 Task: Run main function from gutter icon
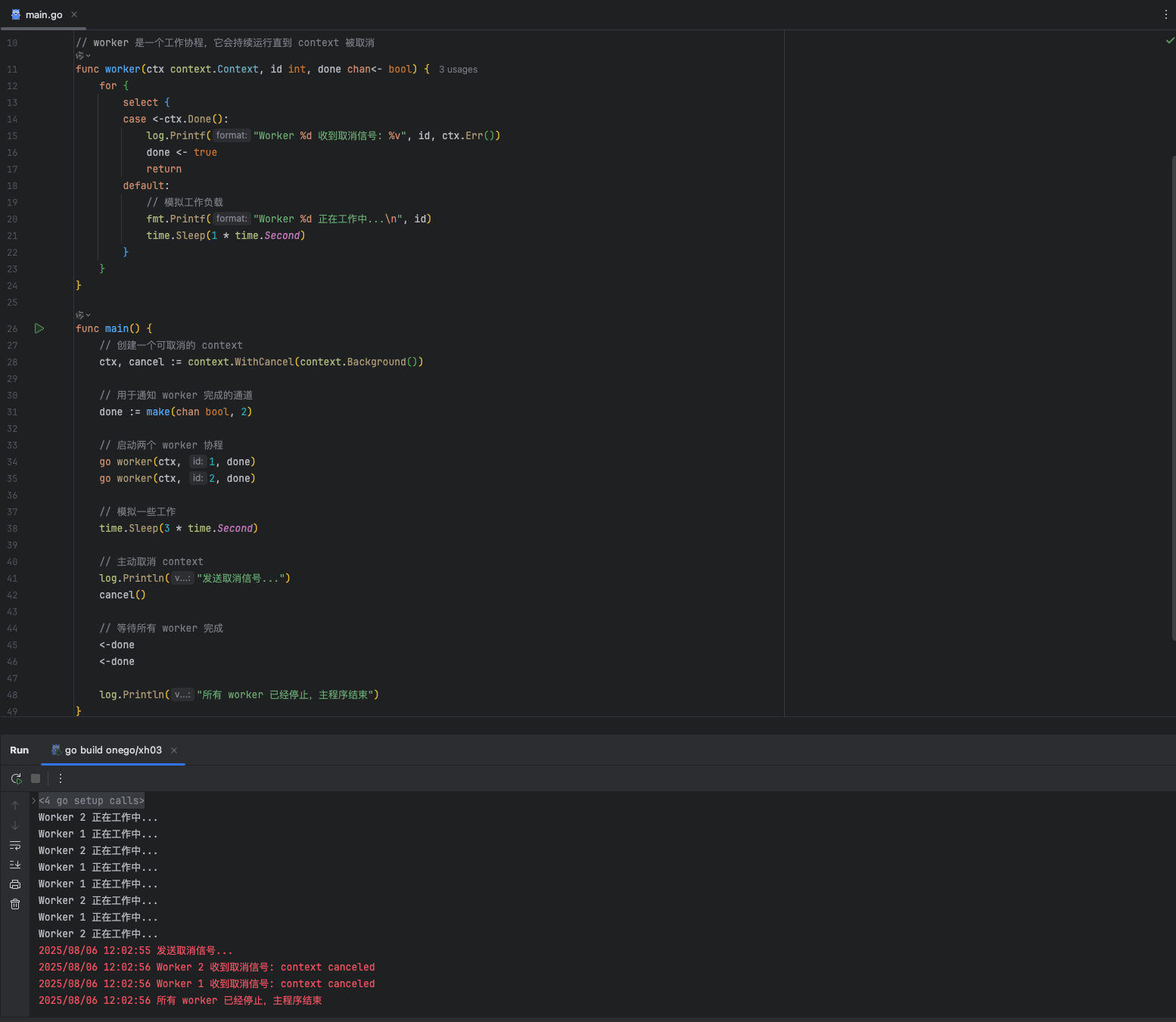coord(39,328)
